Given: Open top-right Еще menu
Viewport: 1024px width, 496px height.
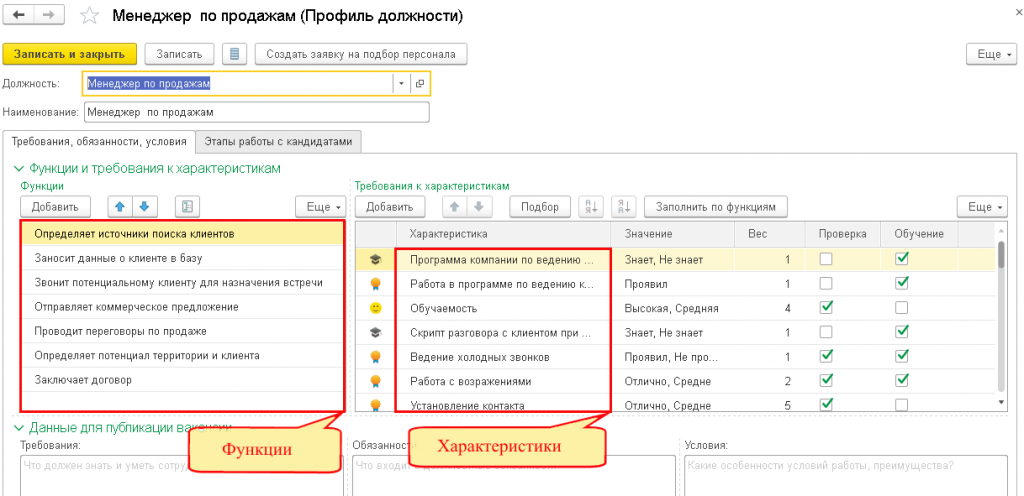Looking at the screenshot, I should [x=991, y=54].
